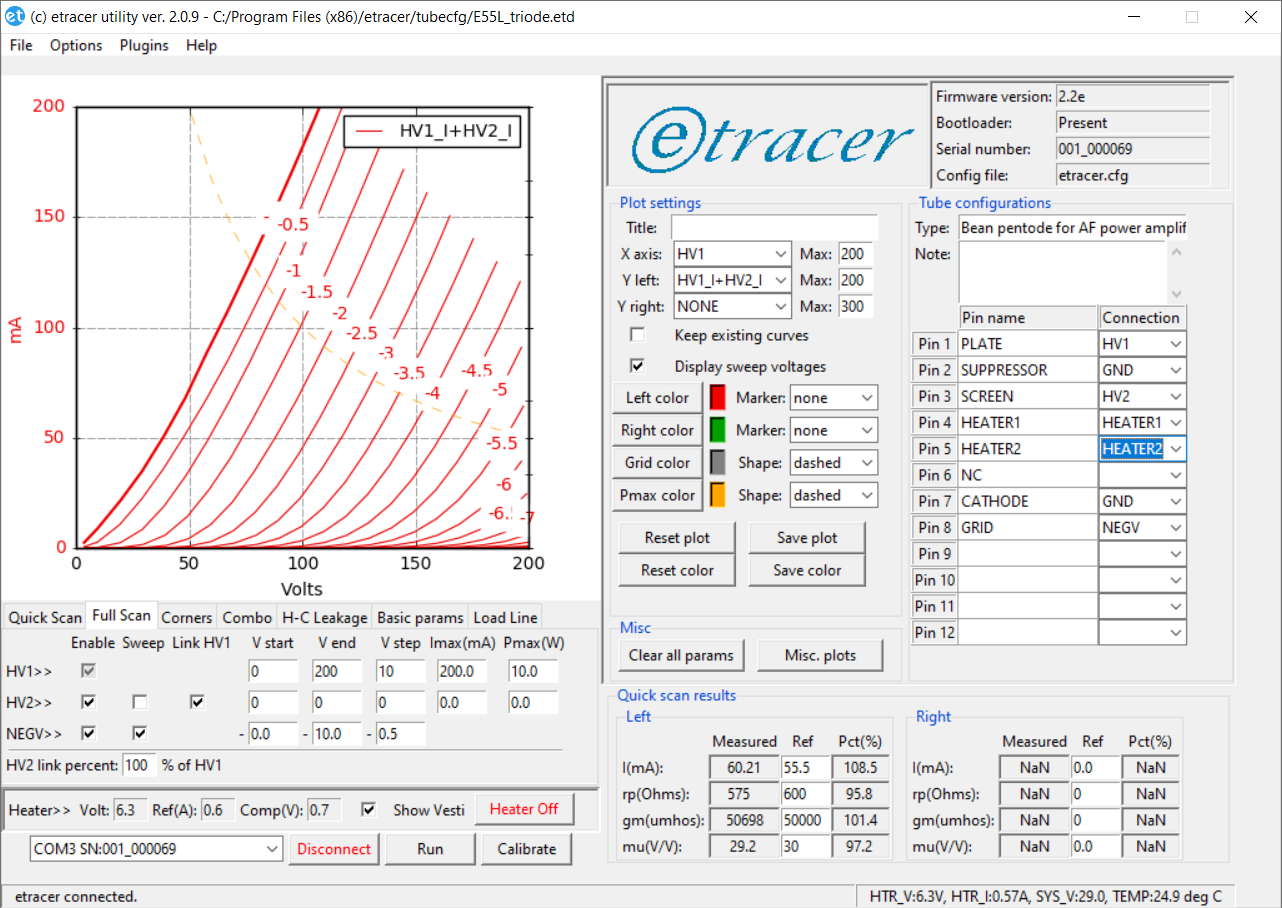Viewport: 1282px width, 908px height.
Task: Switch to the Basic params tab
Action: click(420, 617)
